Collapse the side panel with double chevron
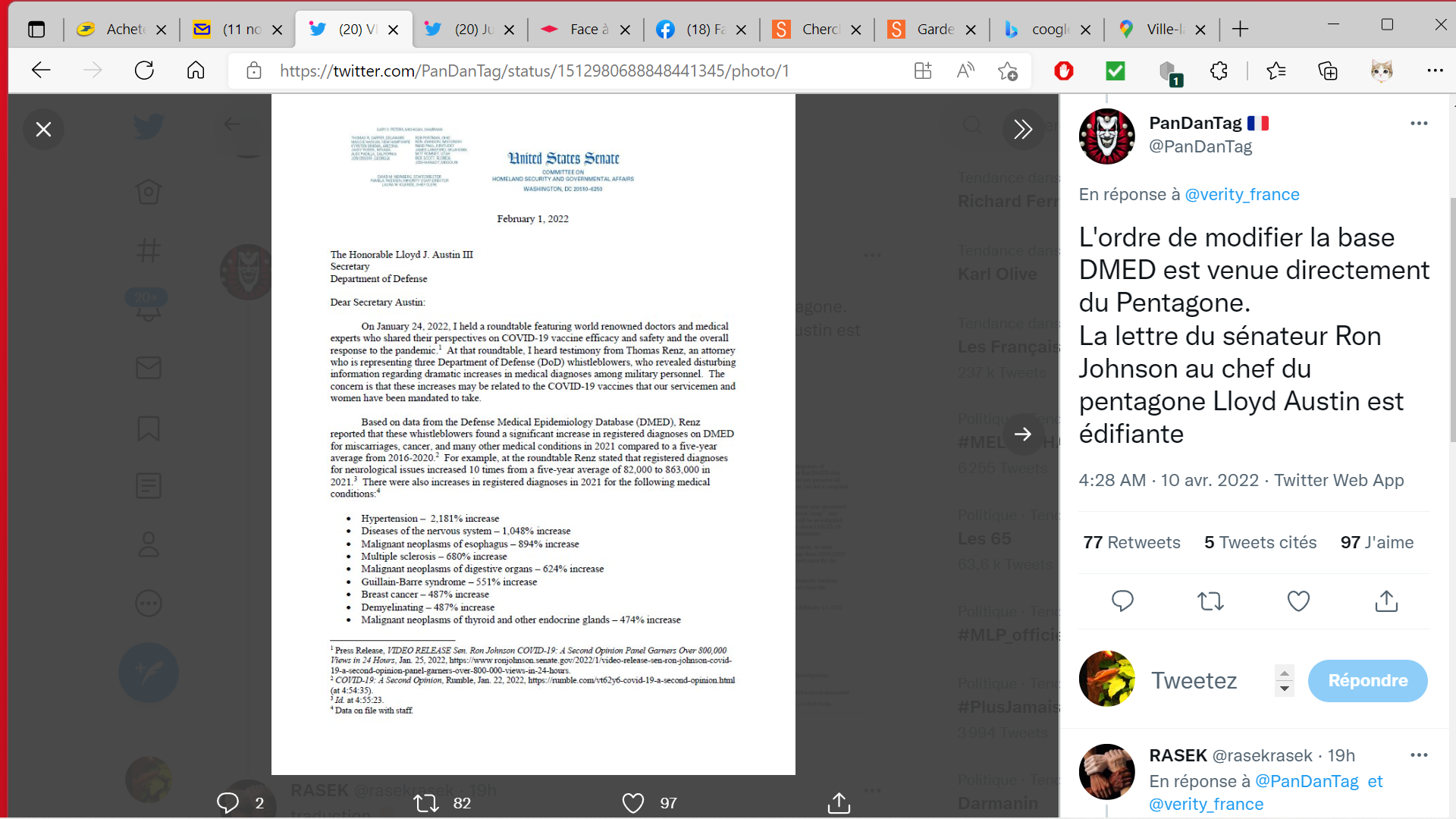 [1022, 130]
